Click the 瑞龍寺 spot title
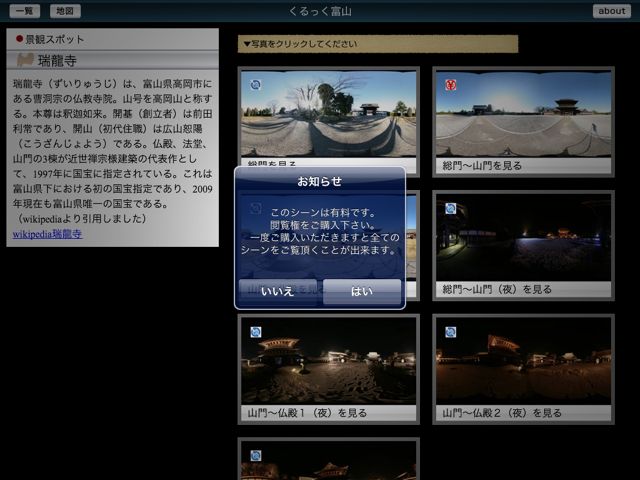 pyautogui.click(x=57, y=61)
